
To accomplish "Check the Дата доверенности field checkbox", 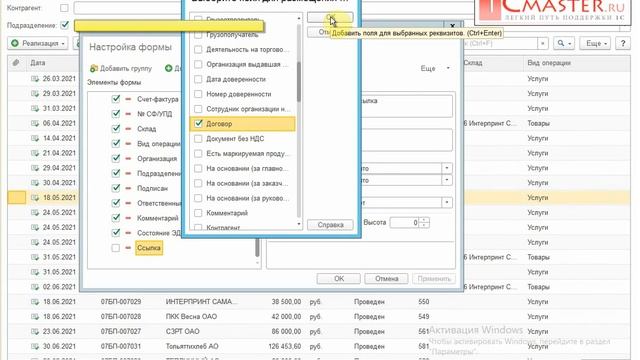I will click(198, 79).
